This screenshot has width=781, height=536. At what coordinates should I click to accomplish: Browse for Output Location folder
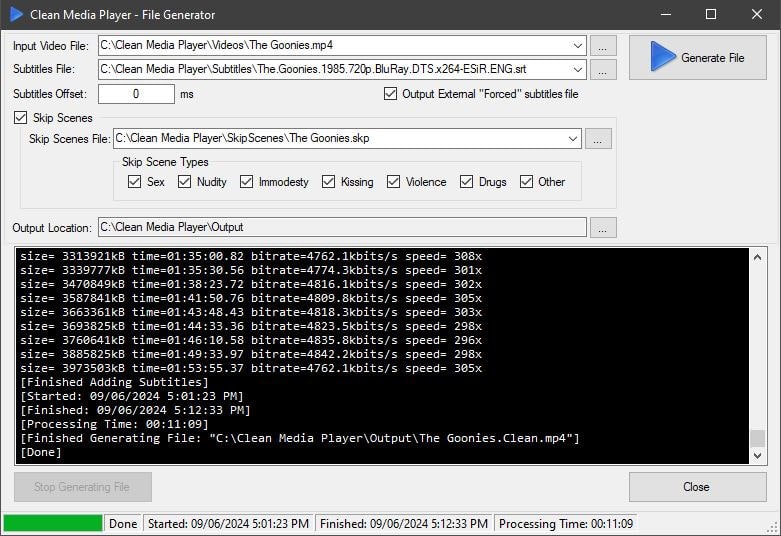tap(603, 228)
